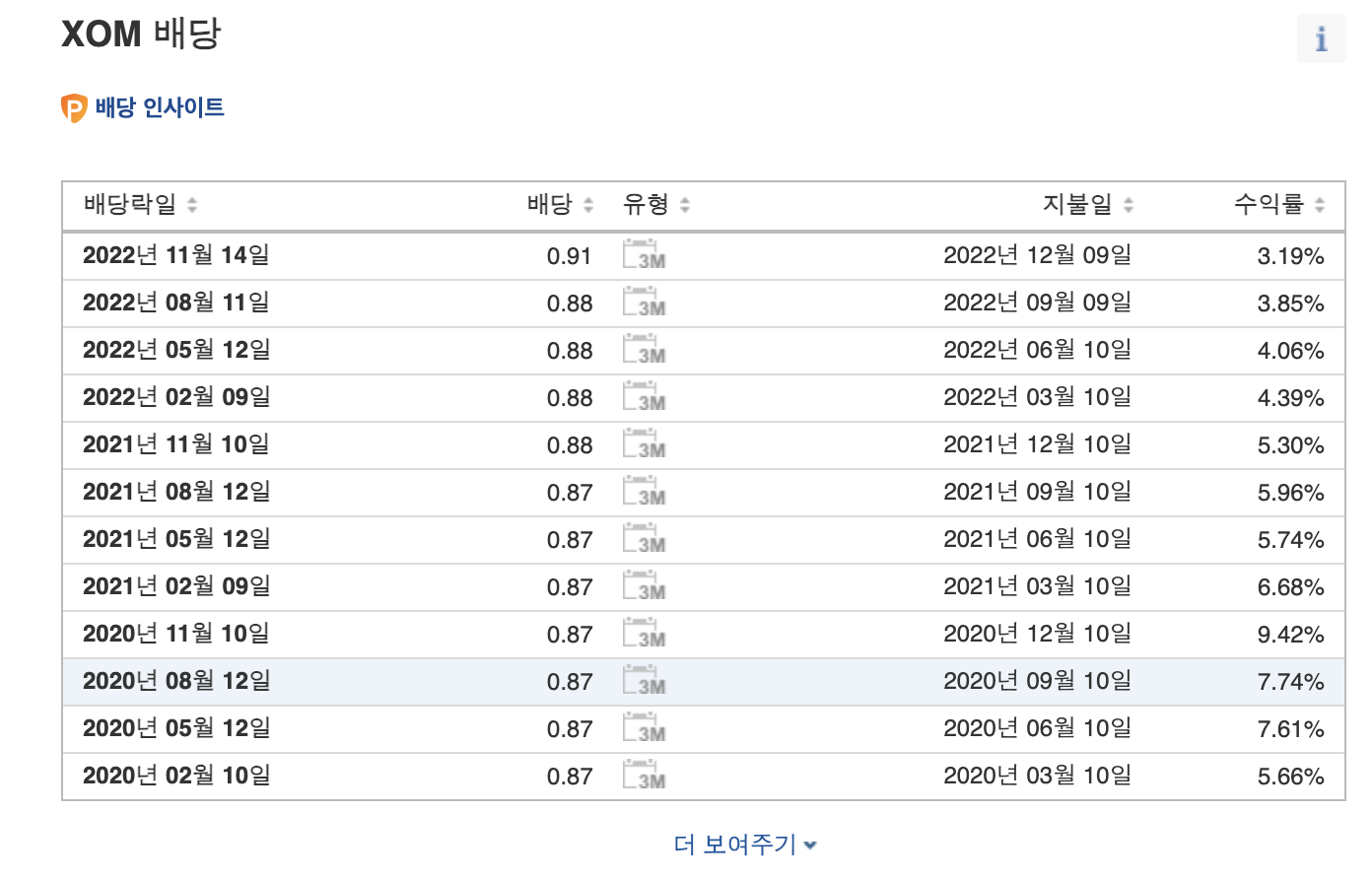Click 3M calendar icon in 2020년 02월 10일 row

tap(644, 775)
